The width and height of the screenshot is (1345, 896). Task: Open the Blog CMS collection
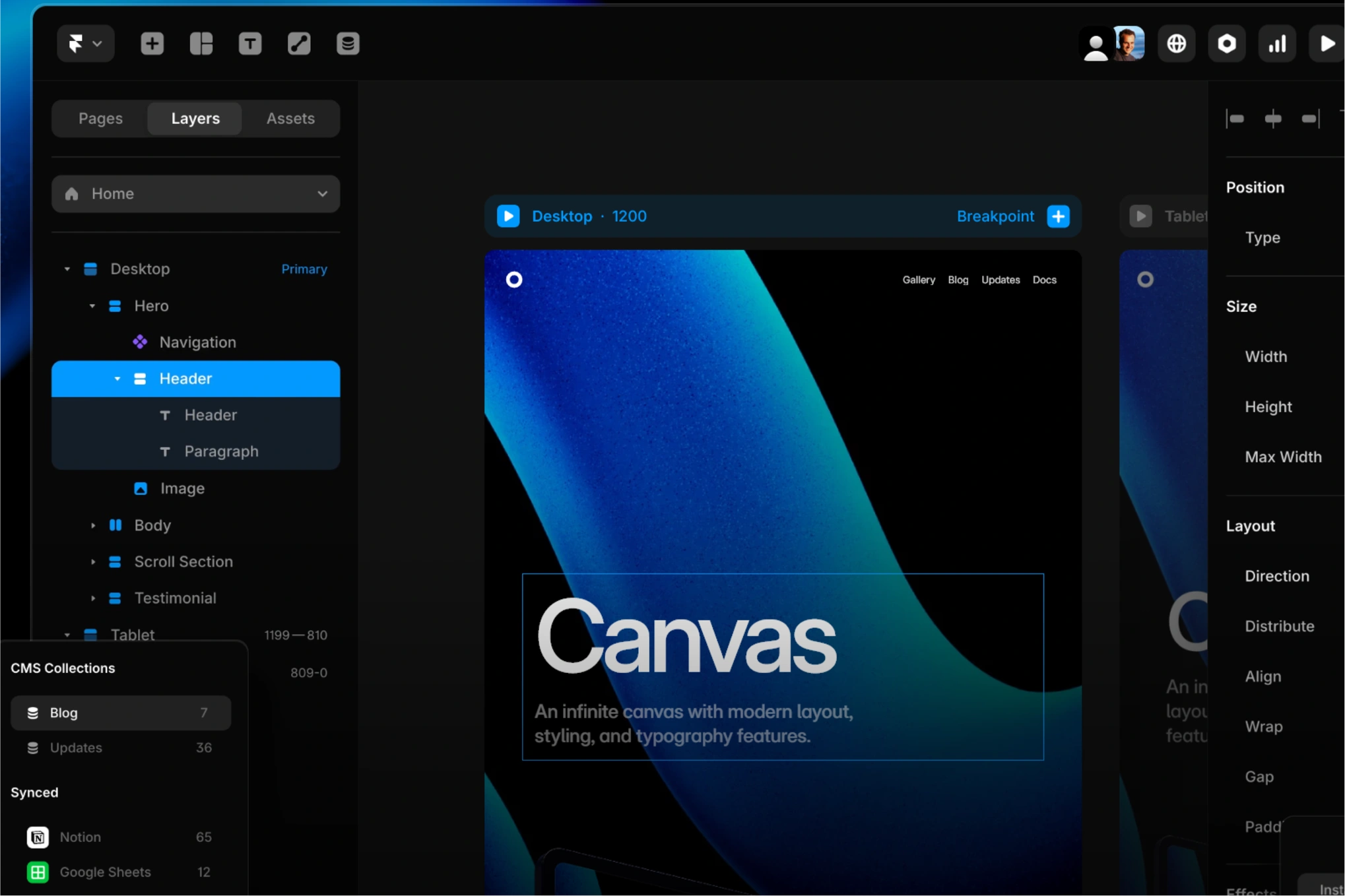coord(121,713)
